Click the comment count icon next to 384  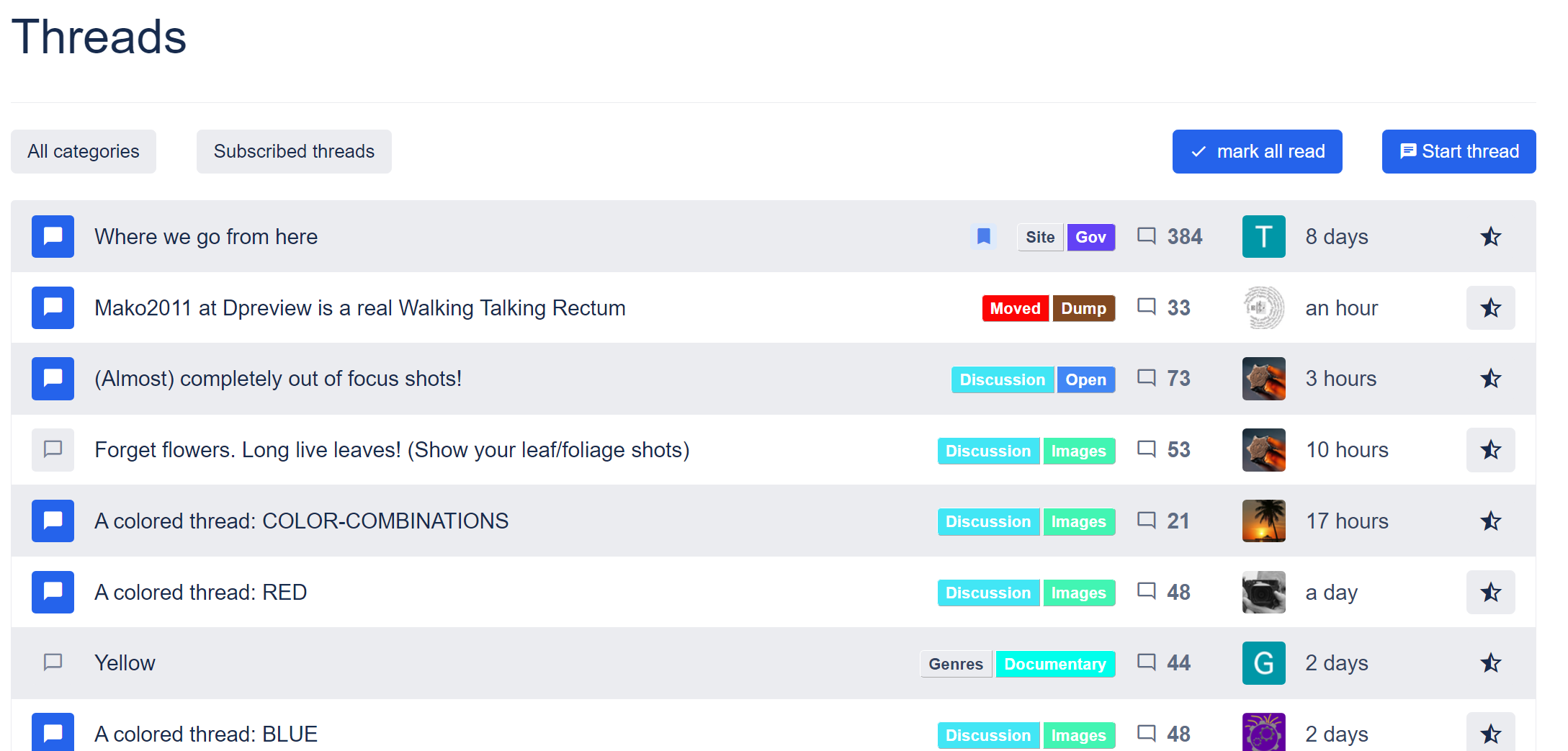(1146, 236)
